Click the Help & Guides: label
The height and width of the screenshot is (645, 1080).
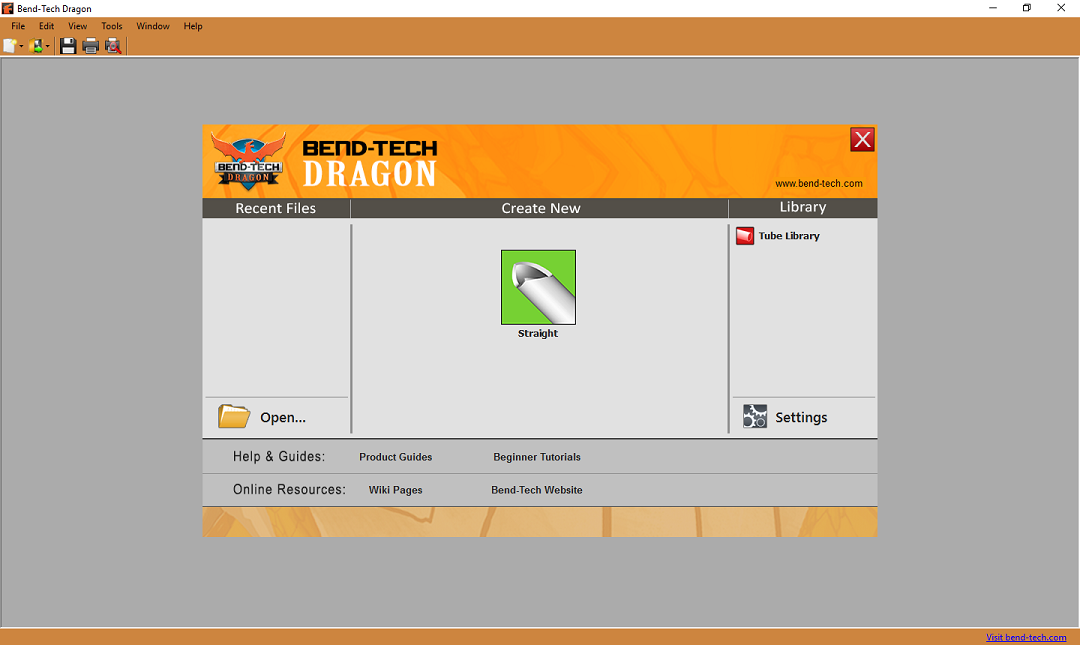279,456
